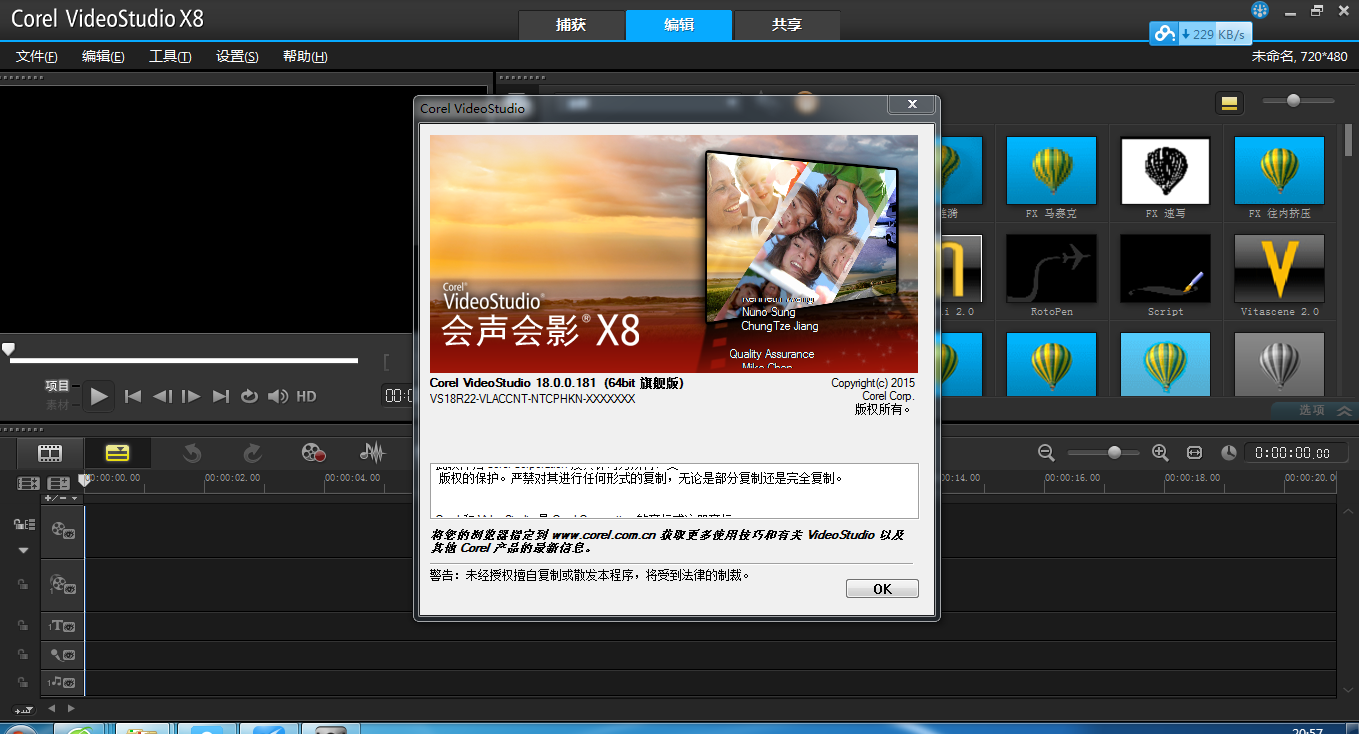Toggle lock on overlay track
Image resolution: width=1359 pixels, height=734 pixels.
22,585
